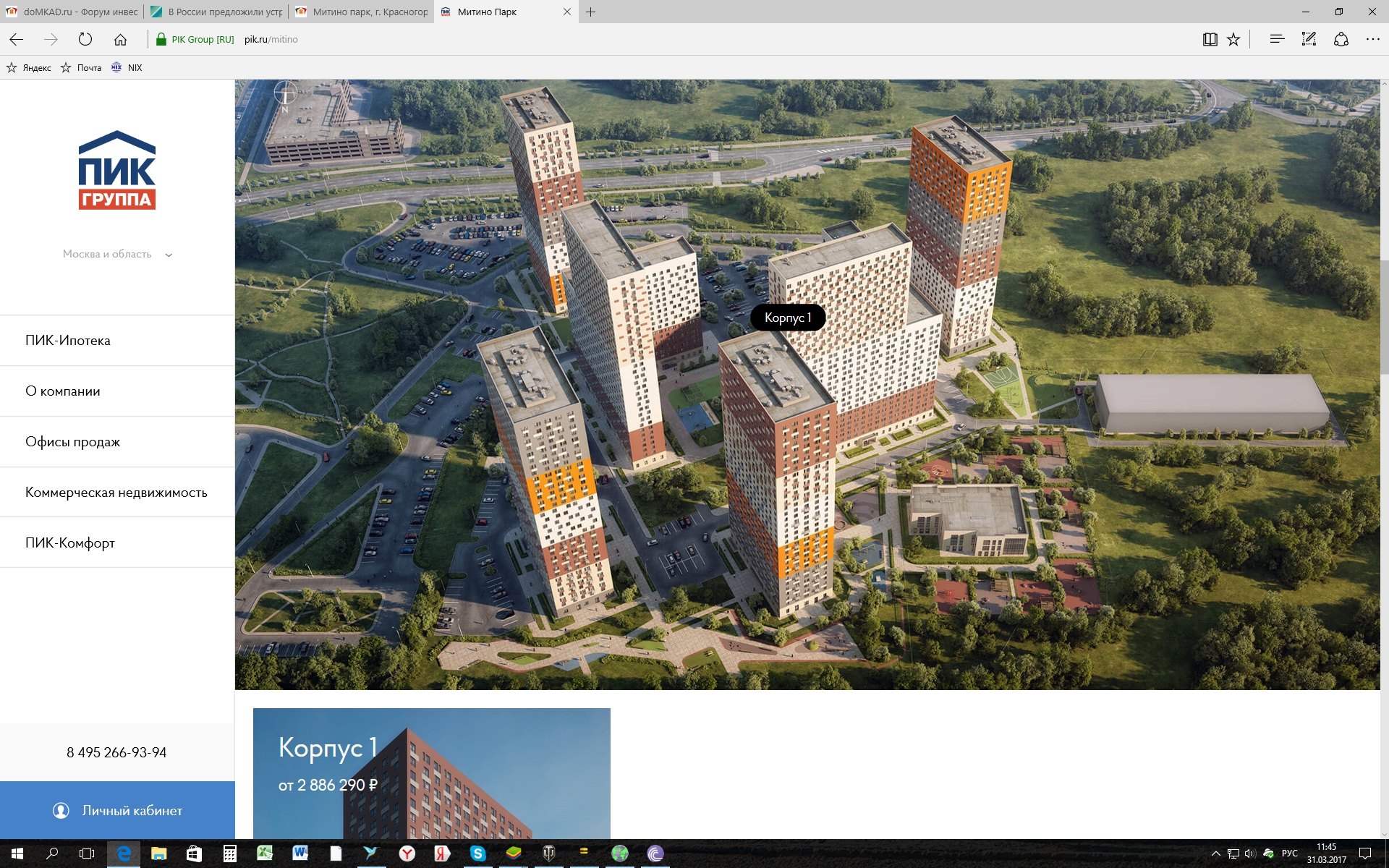
Task: Open Коммерческая недвижимость menu item
Action: pyautogui.click(x=116, y=493)
